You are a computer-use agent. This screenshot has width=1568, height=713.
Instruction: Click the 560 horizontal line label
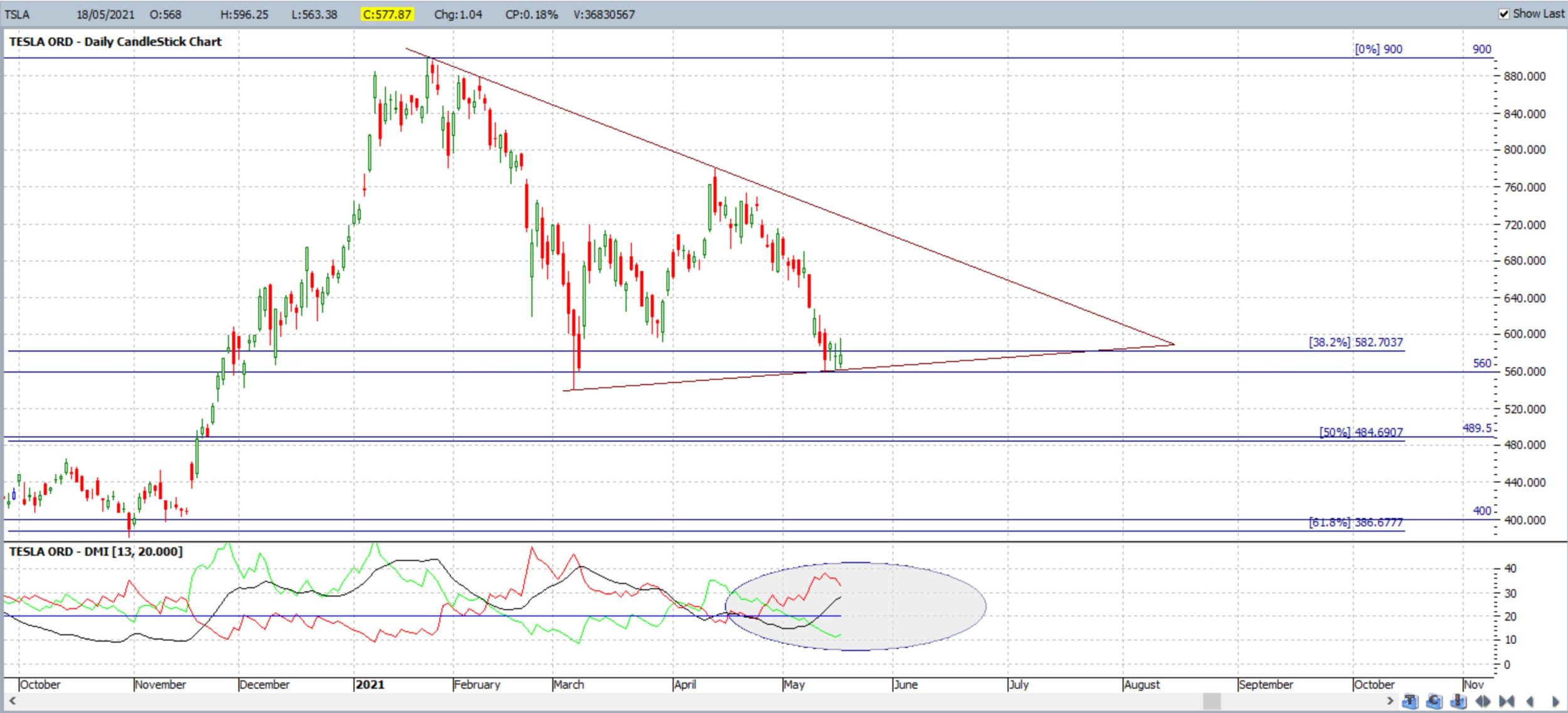(1481, 363)
